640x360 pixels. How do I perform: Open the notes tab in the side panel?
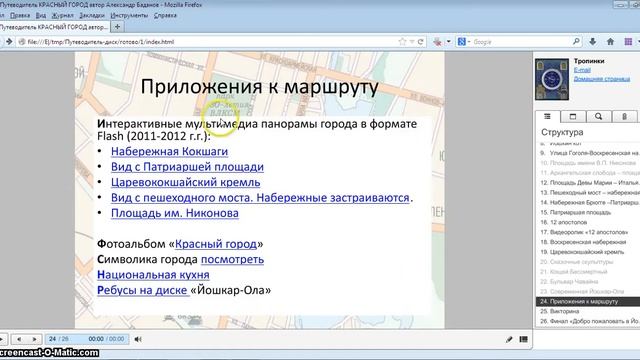point(624,117)
